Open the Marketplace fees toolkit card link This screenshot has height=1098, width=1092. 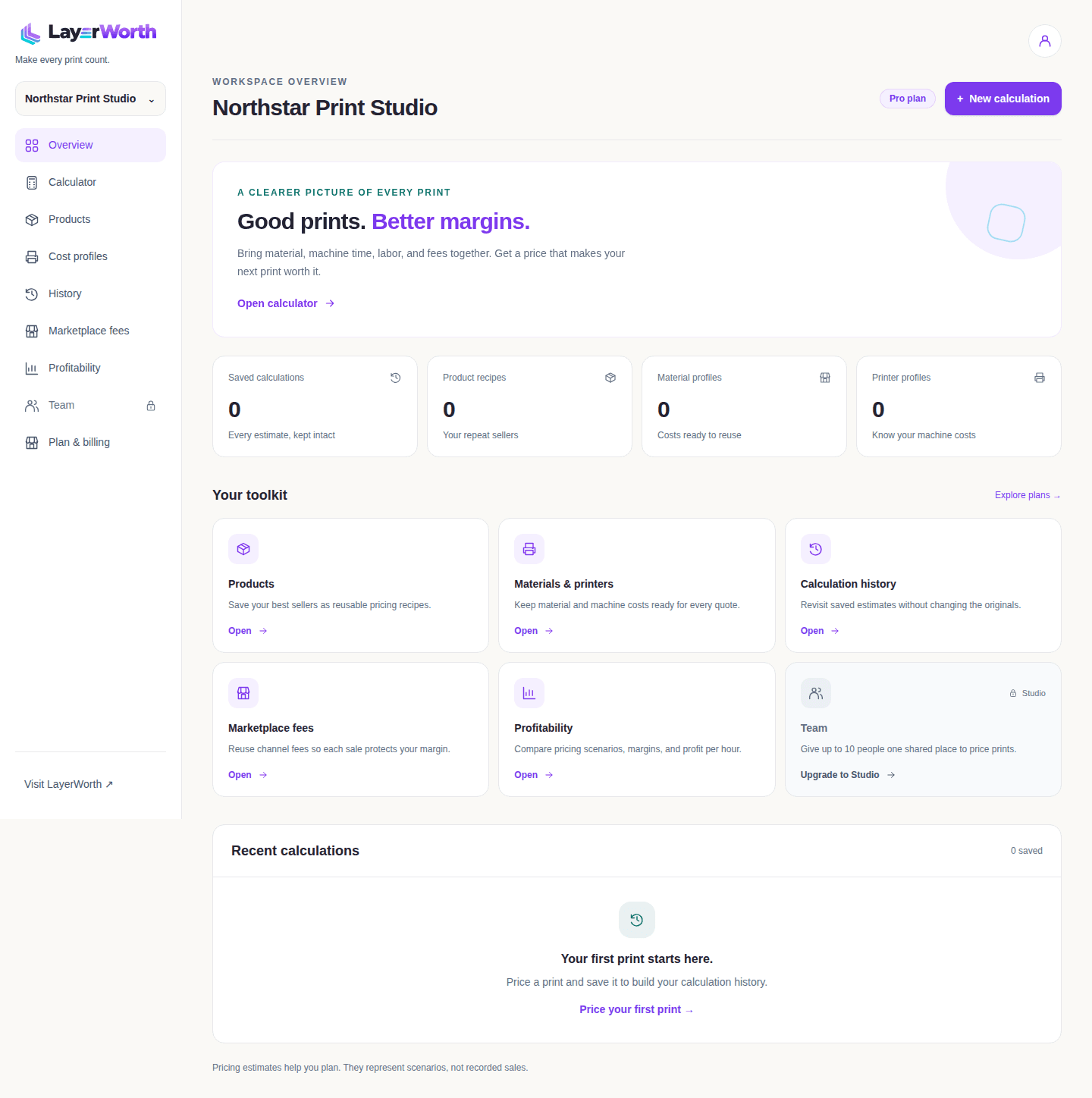[x=248, y=775]
